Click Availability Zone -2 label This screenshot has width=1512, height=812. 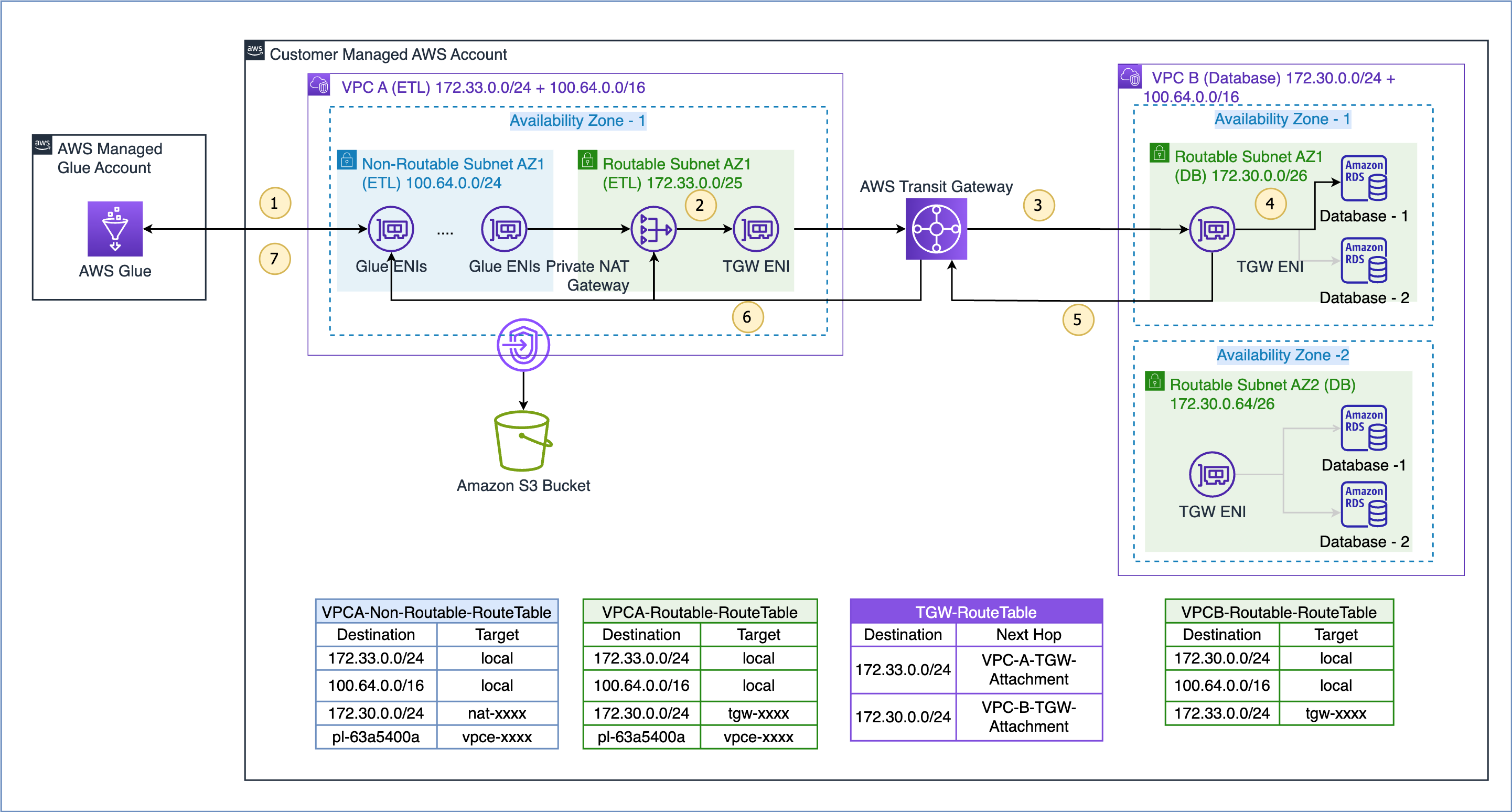tap(1282, 355)
